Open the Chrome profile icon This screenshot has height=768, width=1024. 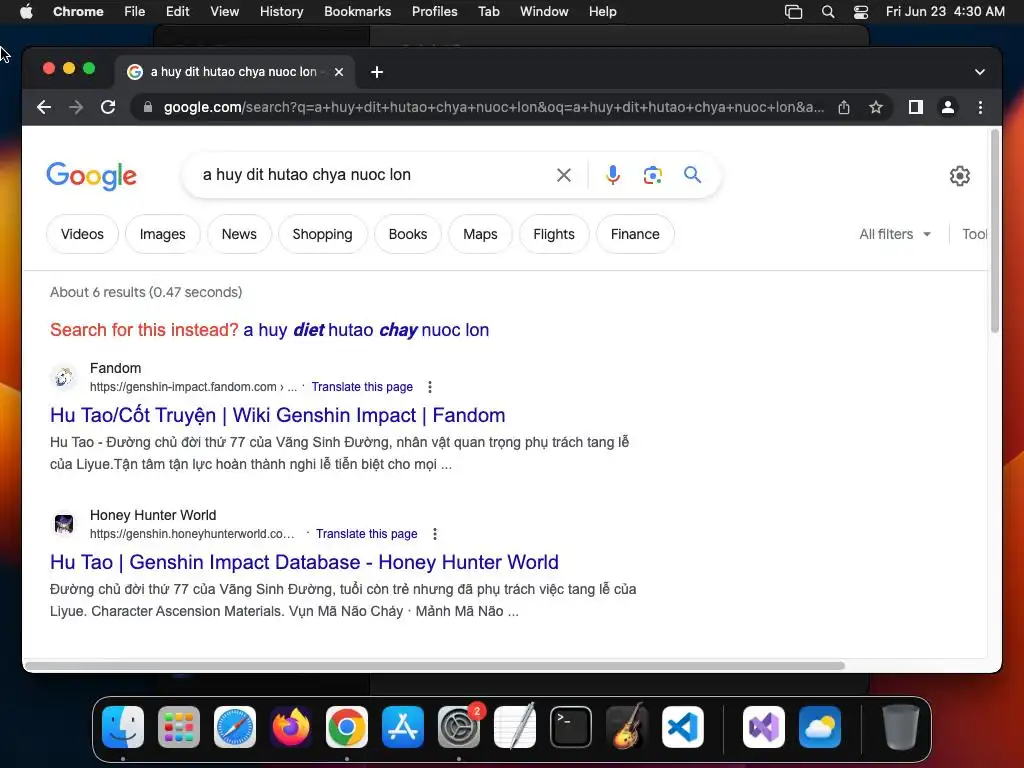[x=948, y=107]
